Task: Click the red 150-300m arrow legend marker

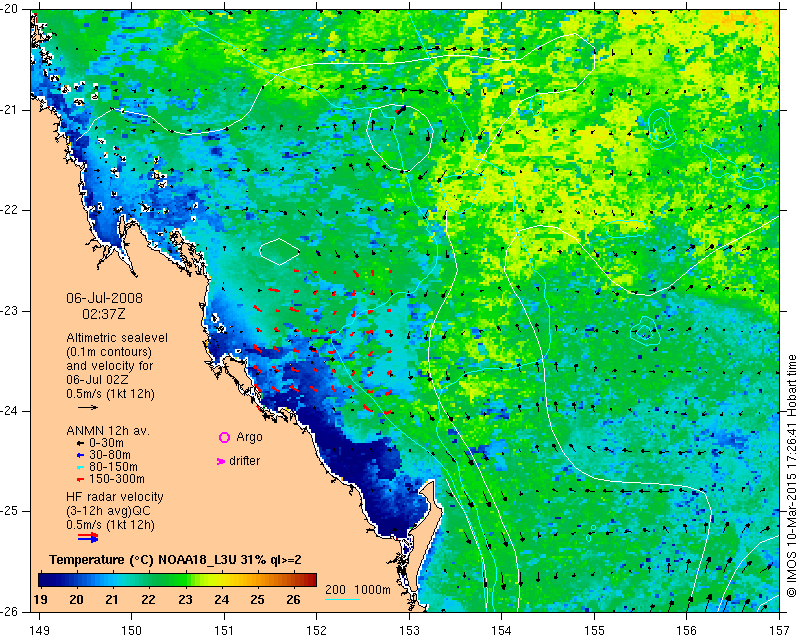Action: tap(81, 479)
